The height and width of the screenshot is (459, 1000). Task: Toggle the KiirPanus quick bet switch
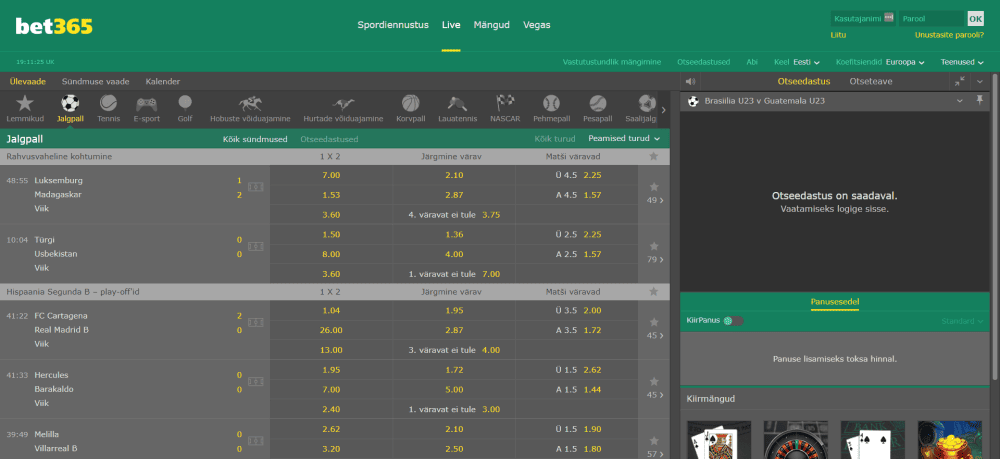pos(733,321)
